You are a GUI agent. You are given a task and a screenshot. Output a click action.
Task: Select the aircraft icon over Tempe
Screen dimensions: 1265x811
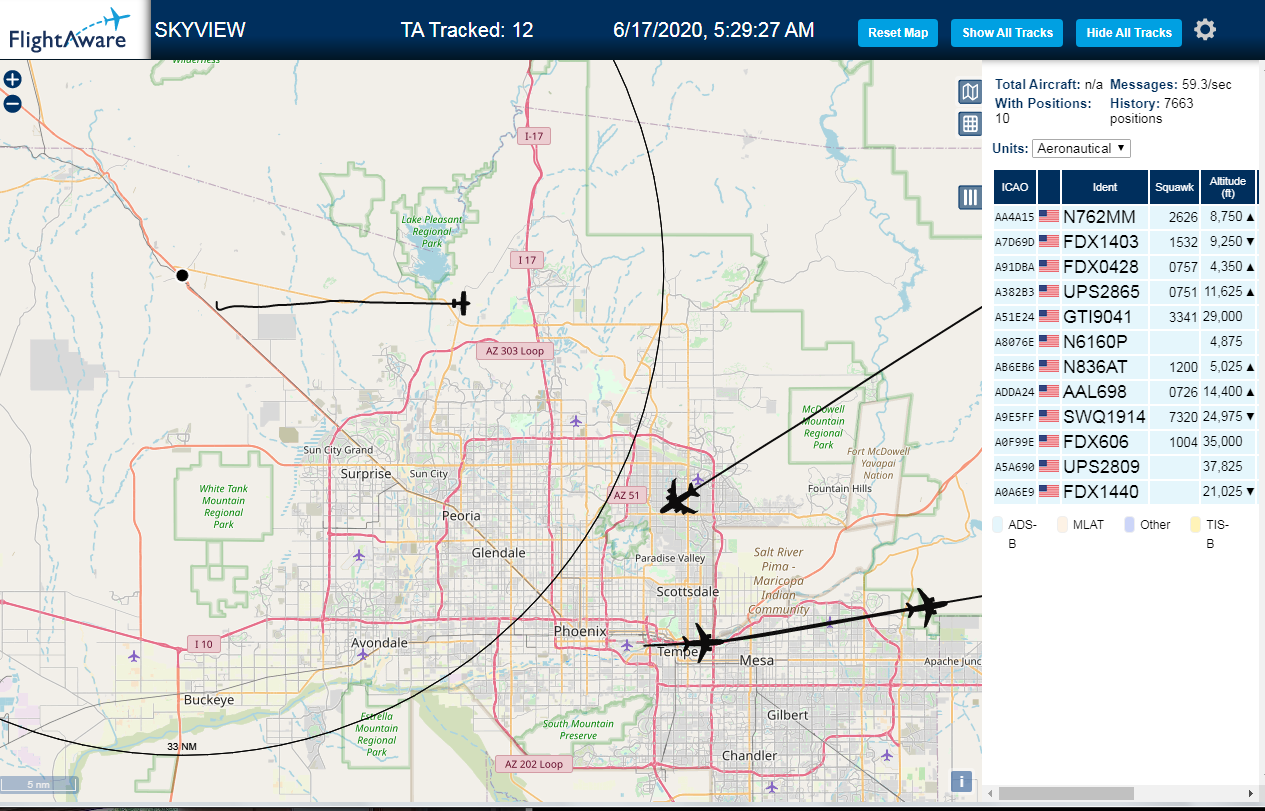701,642
